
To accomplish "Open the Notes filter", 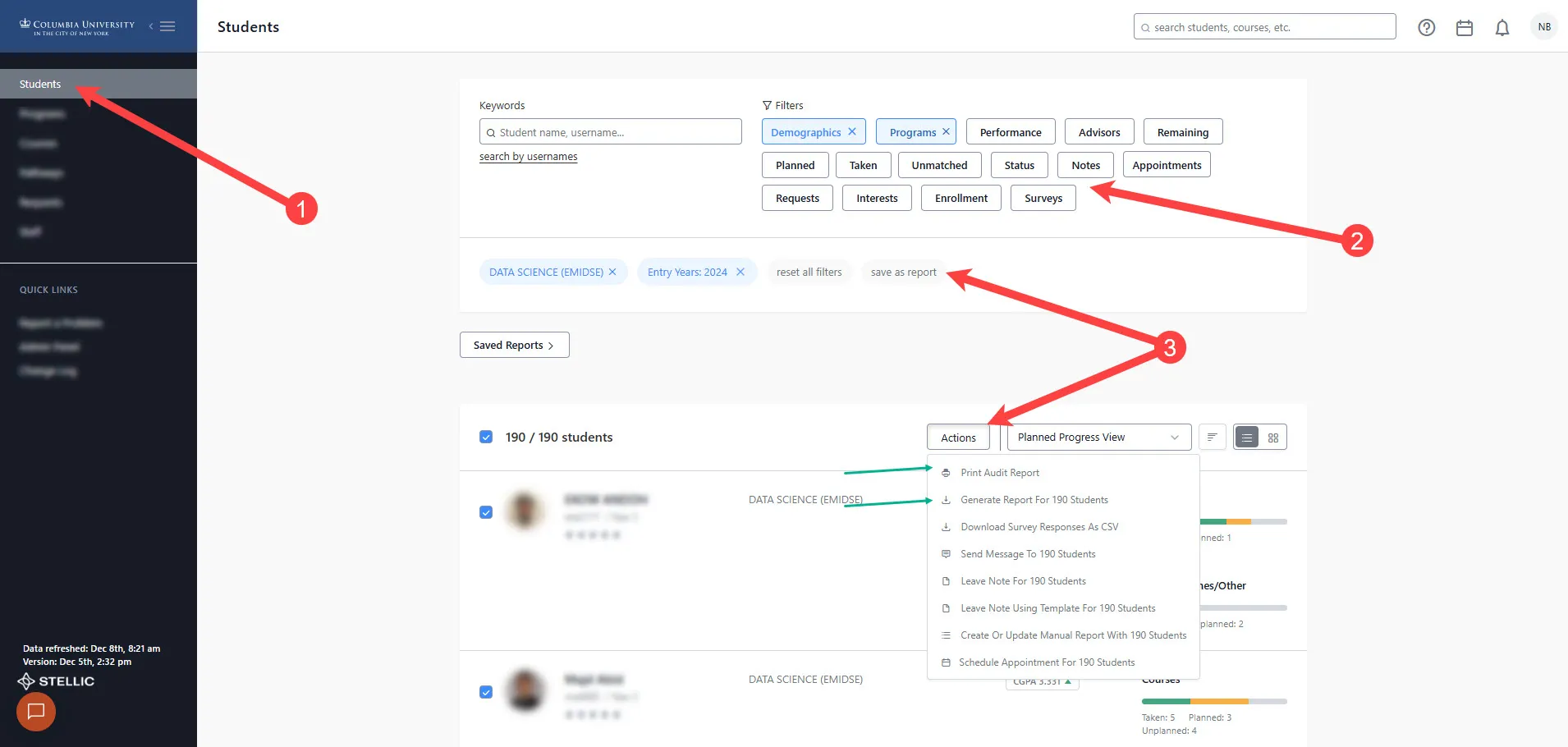I will point(1086,165).
